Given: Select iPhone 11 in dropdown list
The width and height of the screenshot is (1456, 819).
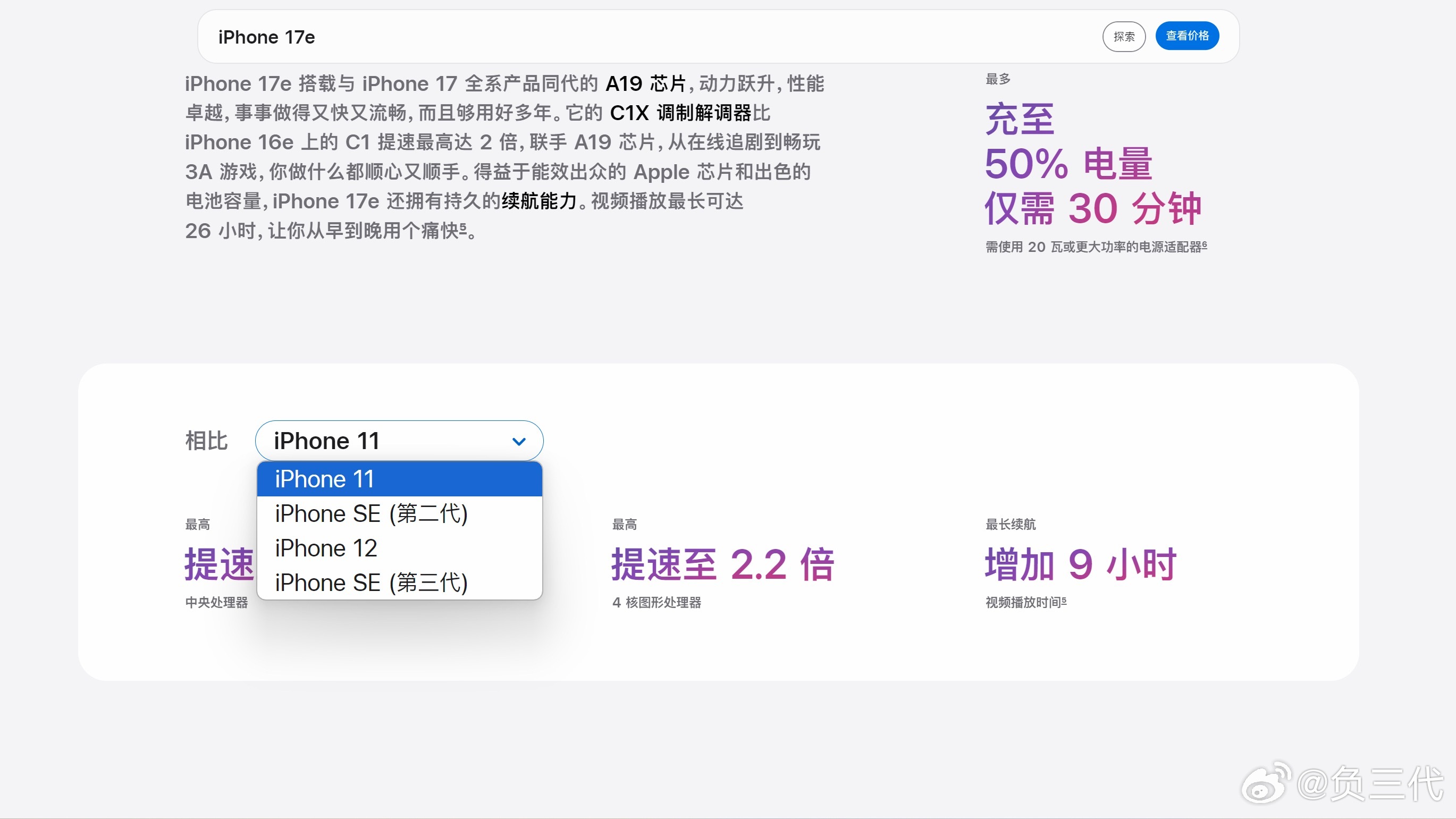Looking at the screenshot, I should click(x=399, y=479).
